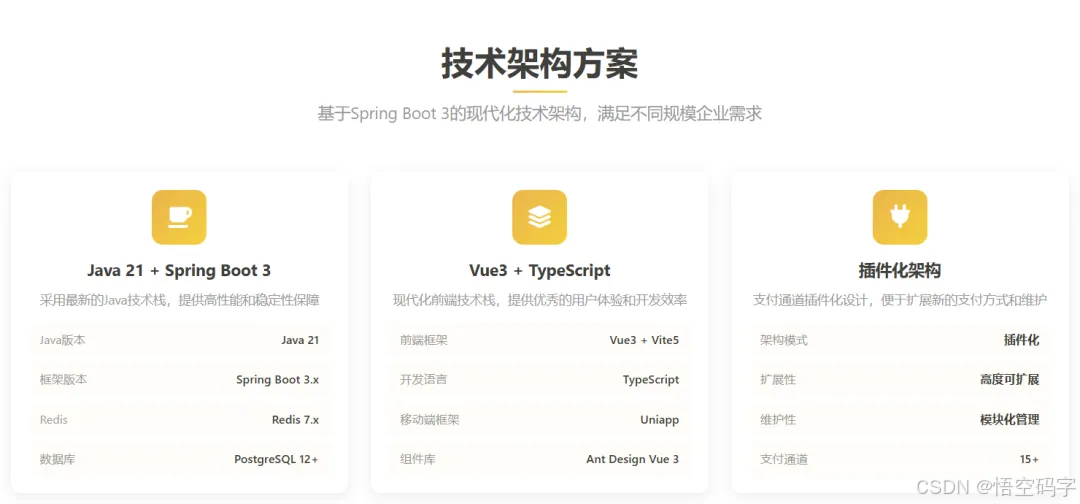Click the 插件化 value in 架构模式 row
The image size is (1080, 504).
pyautogui.click(x=1021, y=339)
